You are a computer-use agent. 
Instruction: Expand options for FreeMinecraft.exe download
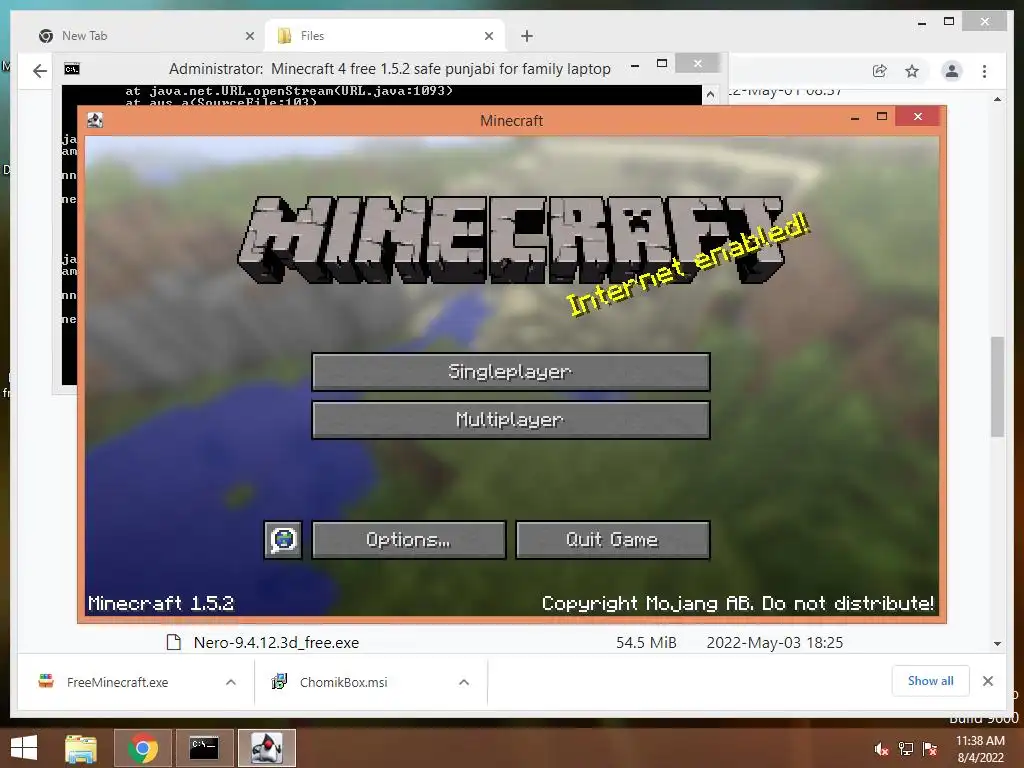231,682
